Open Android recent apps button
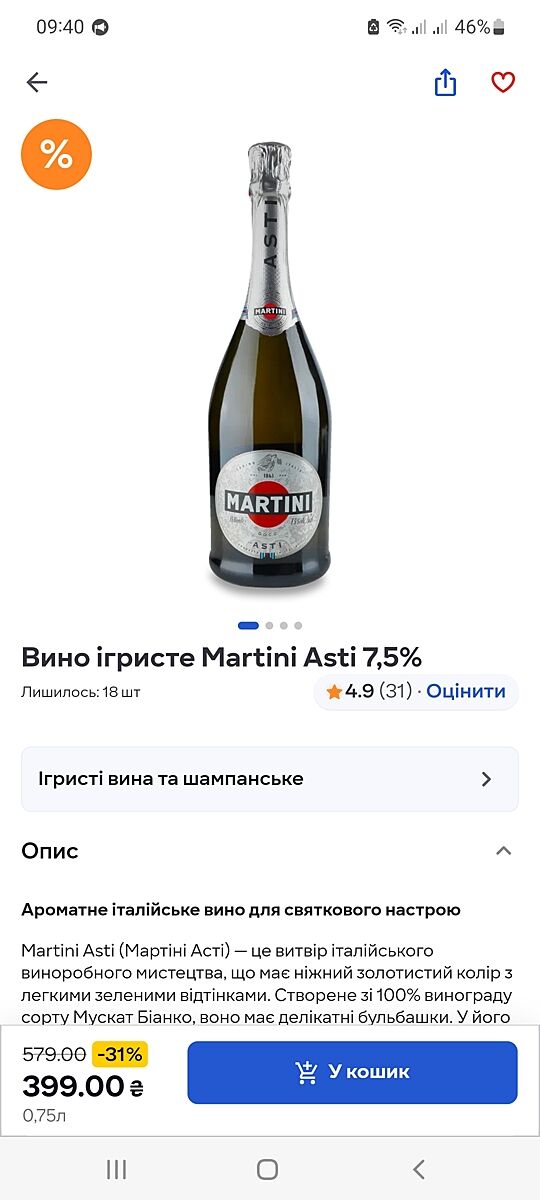The width and height of the screenshot is (540, 1200). pyautogui.click(x=117, y=1169)
